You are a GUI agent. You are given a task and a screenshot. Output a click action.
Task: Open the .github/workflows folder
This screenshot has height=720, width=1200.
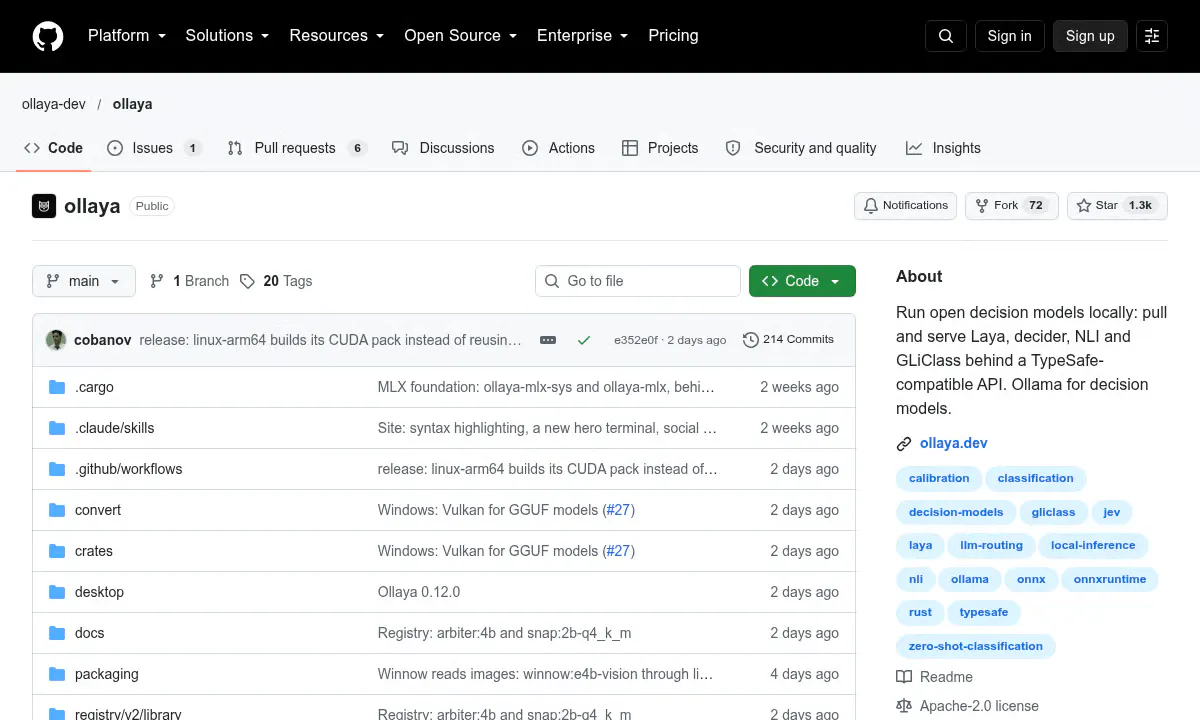[129, 469]
